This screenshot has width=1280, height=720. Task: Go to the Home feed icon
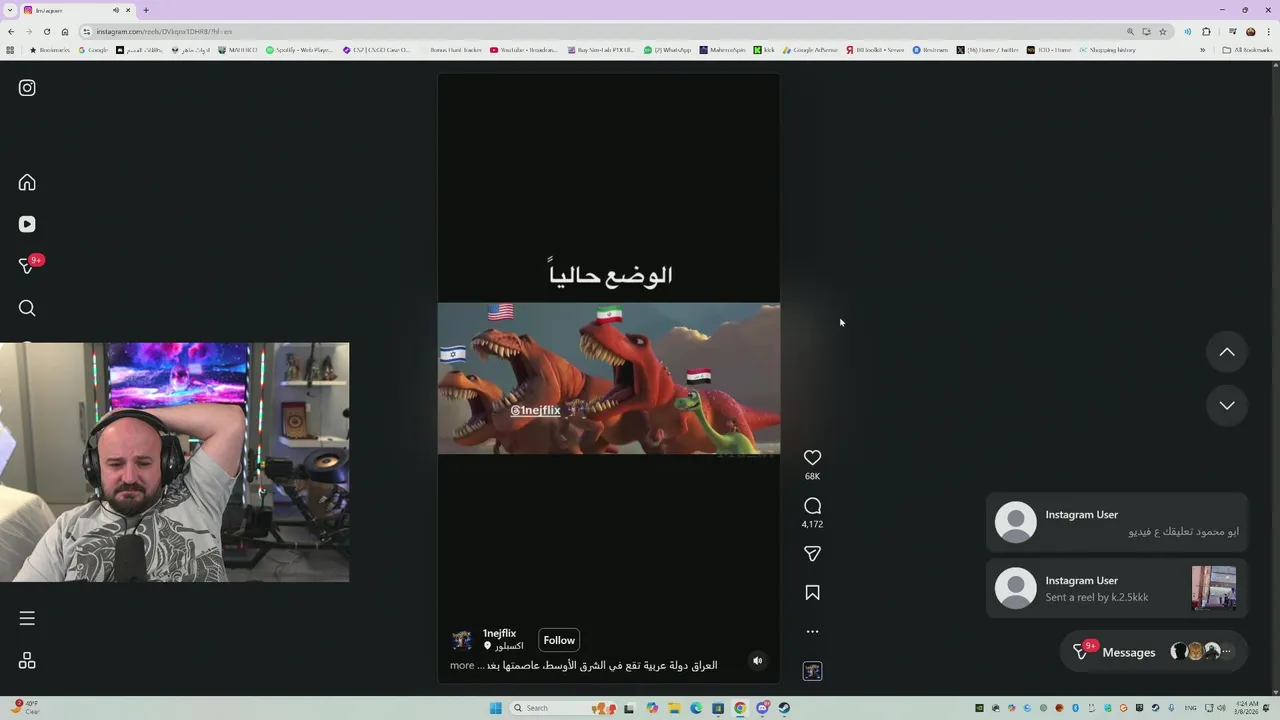click(x=27, y=182)
